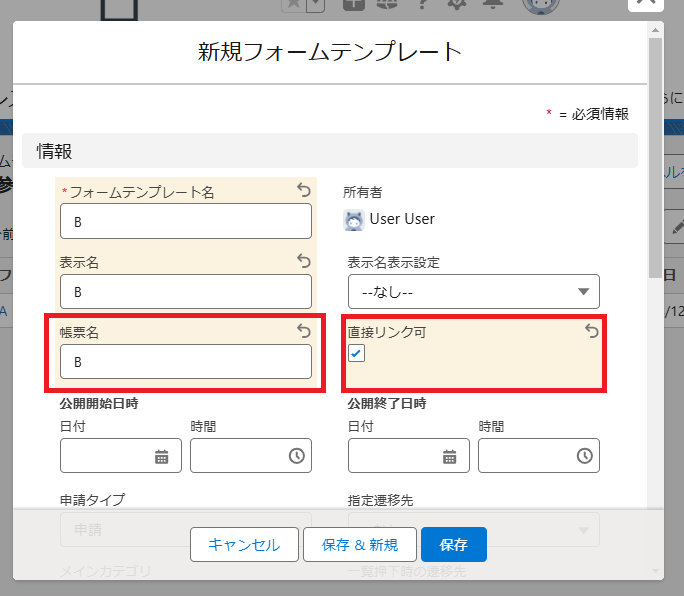Uncheck the 直接リンク可 checkbox
The width and height of the screenshot is (684, 596).
[x=356, y=353]
